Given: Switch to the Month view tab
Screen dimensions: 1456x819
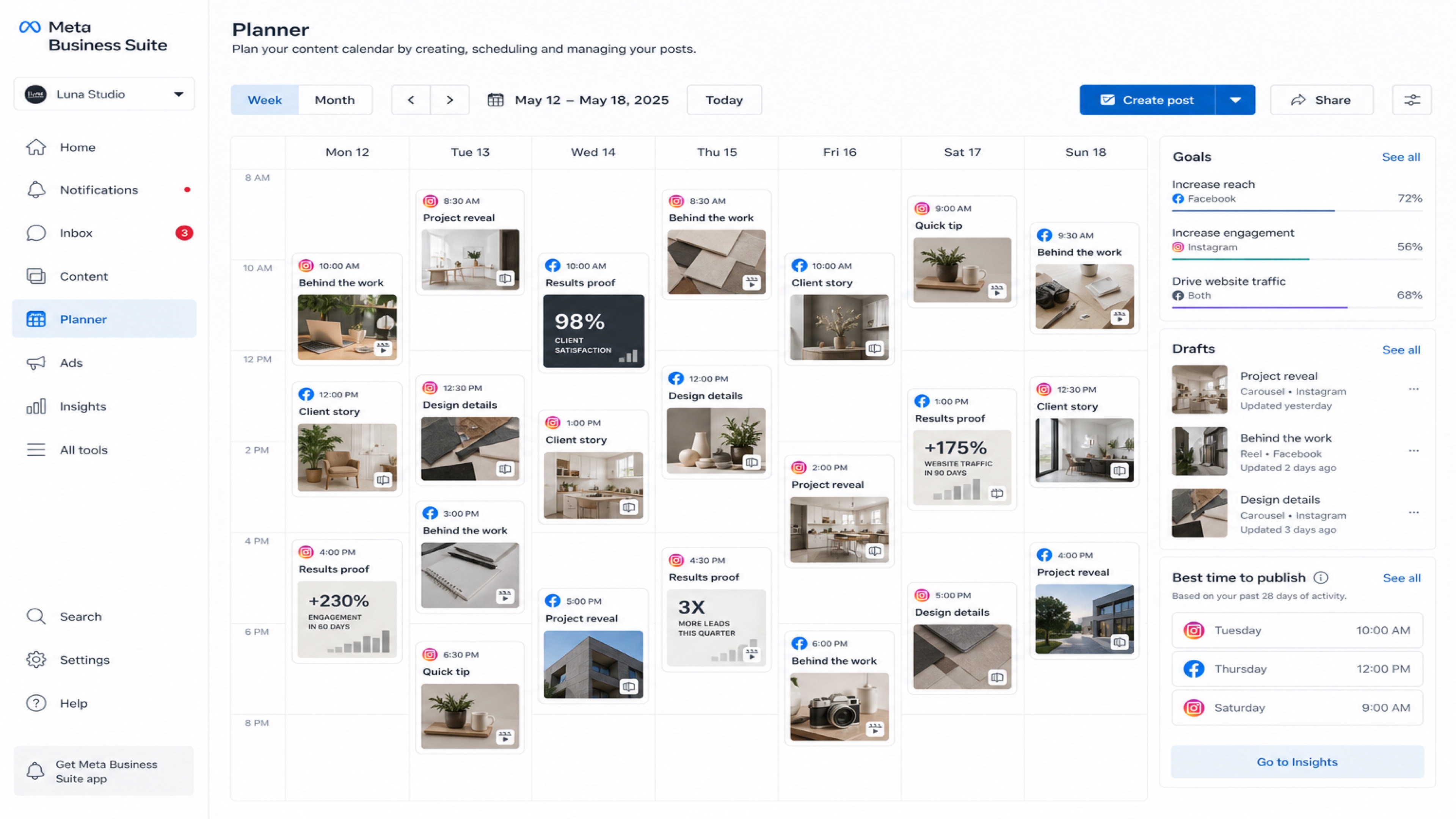Looking at the screenshot, I should pos(334,100).
